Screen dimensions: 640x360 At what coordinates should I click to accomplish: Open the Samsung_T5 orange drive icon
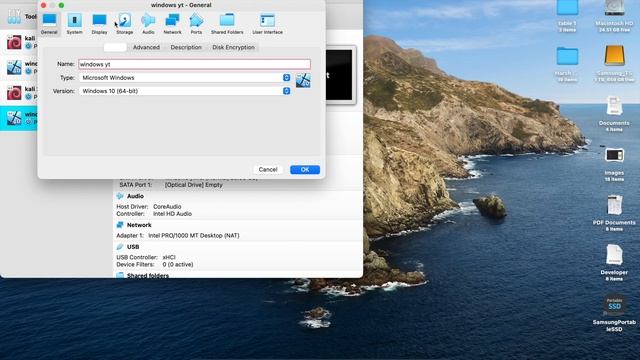[x=614, y=64]
